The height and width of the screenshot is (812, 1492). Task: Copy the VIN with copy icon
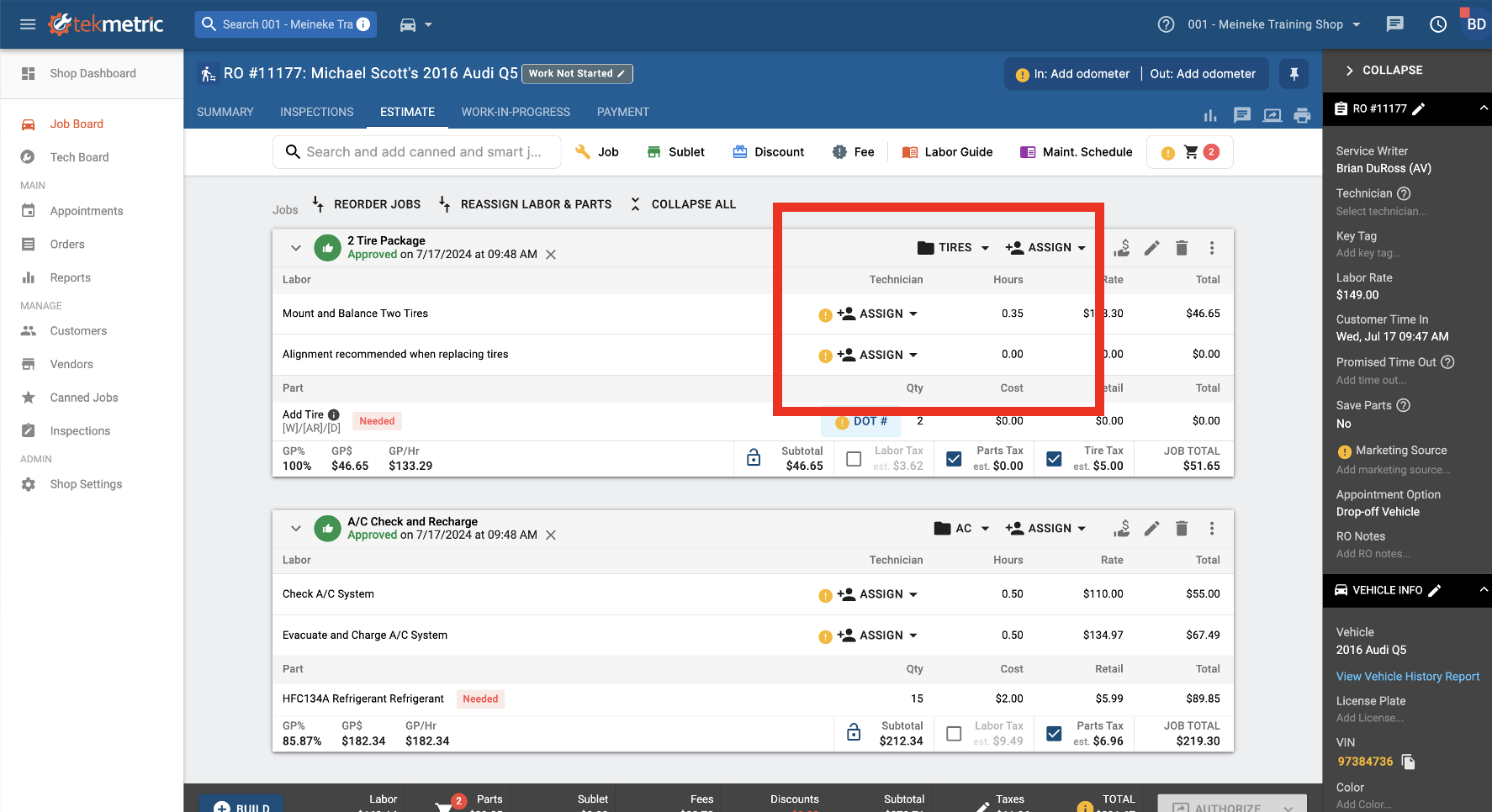(1409, 762)
